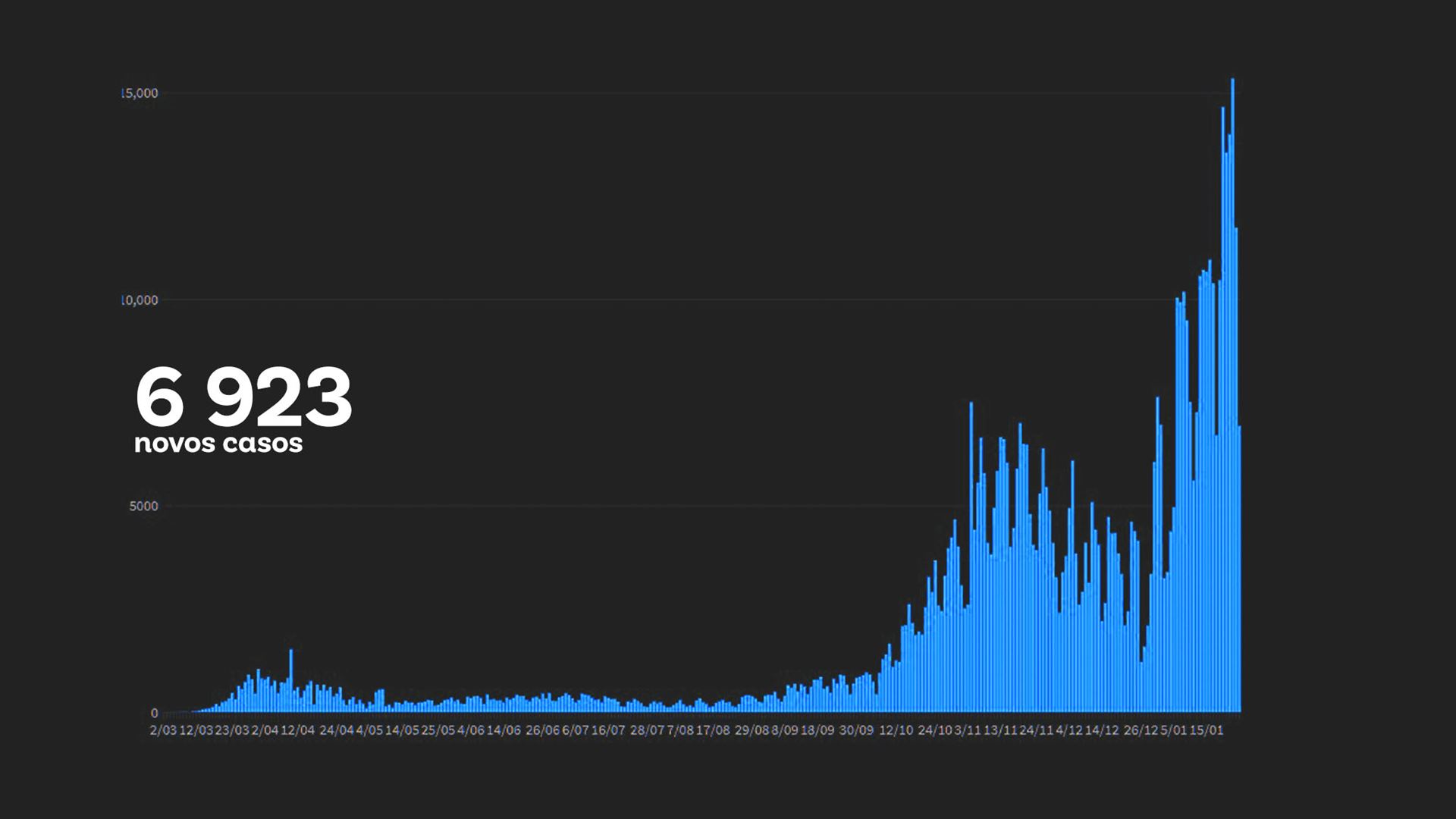Click the 5000 y-axis label
The height and width of the screenshot is (819, 1456).
pyautogui.click(x=144, y=507)
